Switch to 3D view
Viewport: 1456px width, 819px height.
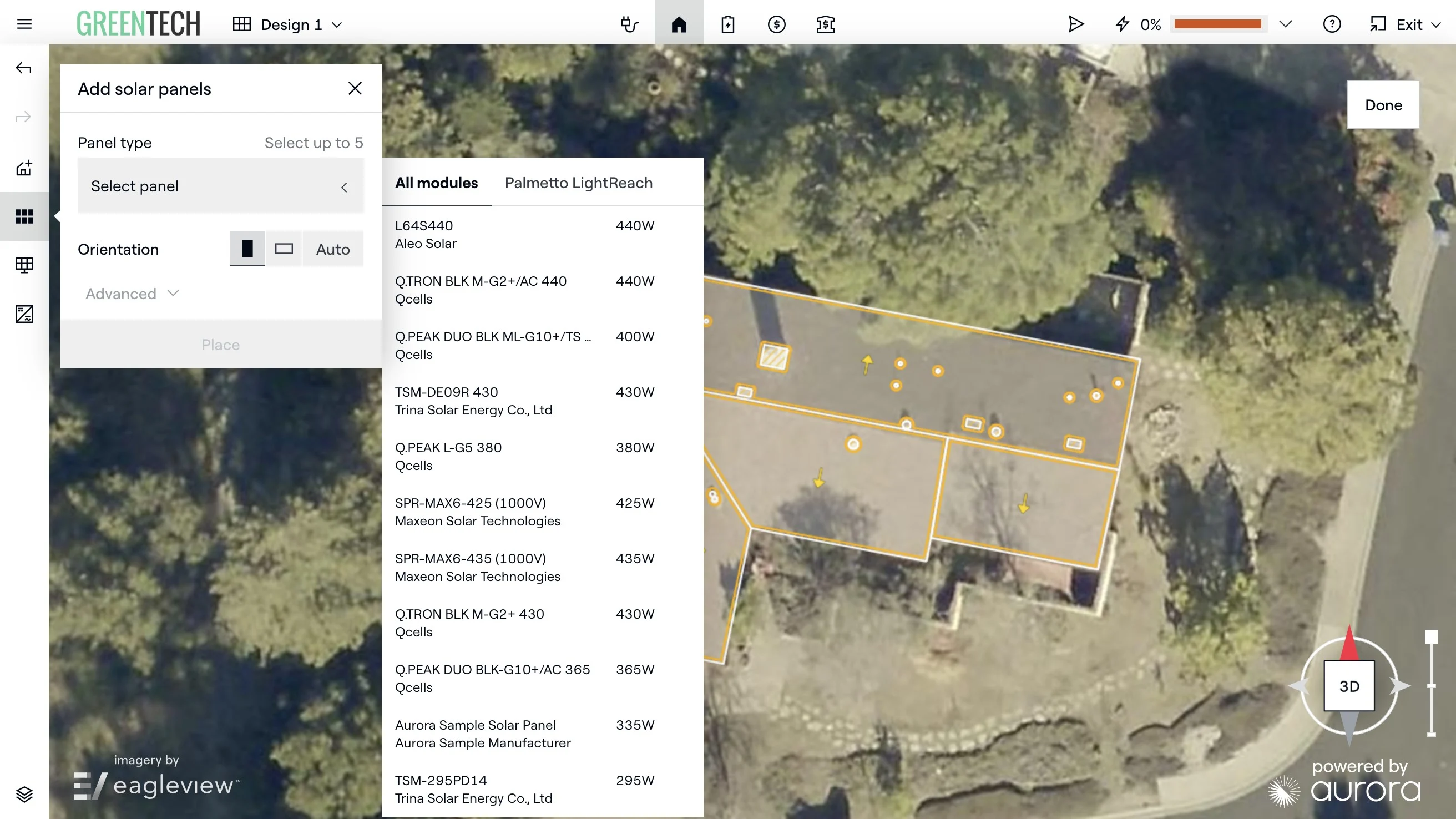[x=1349, y=686]
